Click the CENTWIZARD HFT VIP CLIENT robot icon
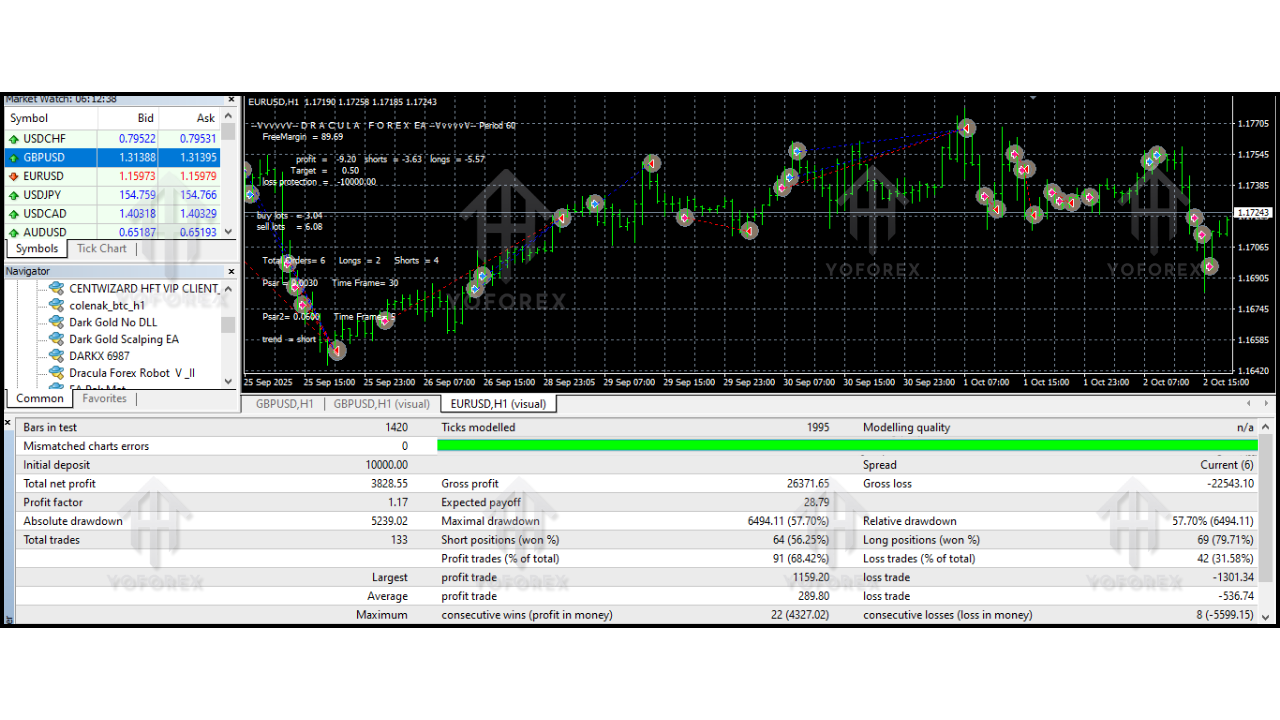1280x720 pixels. click(55, 288)
